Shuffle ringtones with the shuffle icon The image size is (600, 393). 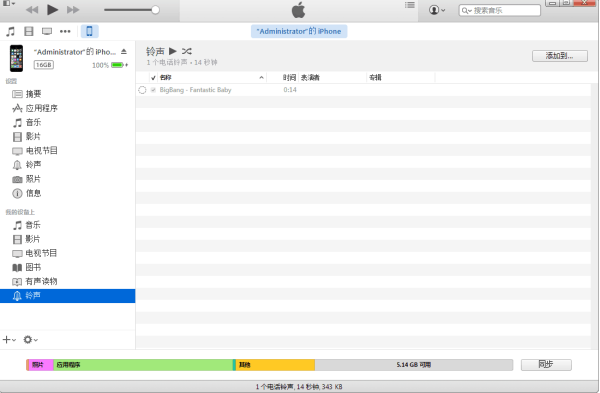pyautogui.click(x=187, y=51)
